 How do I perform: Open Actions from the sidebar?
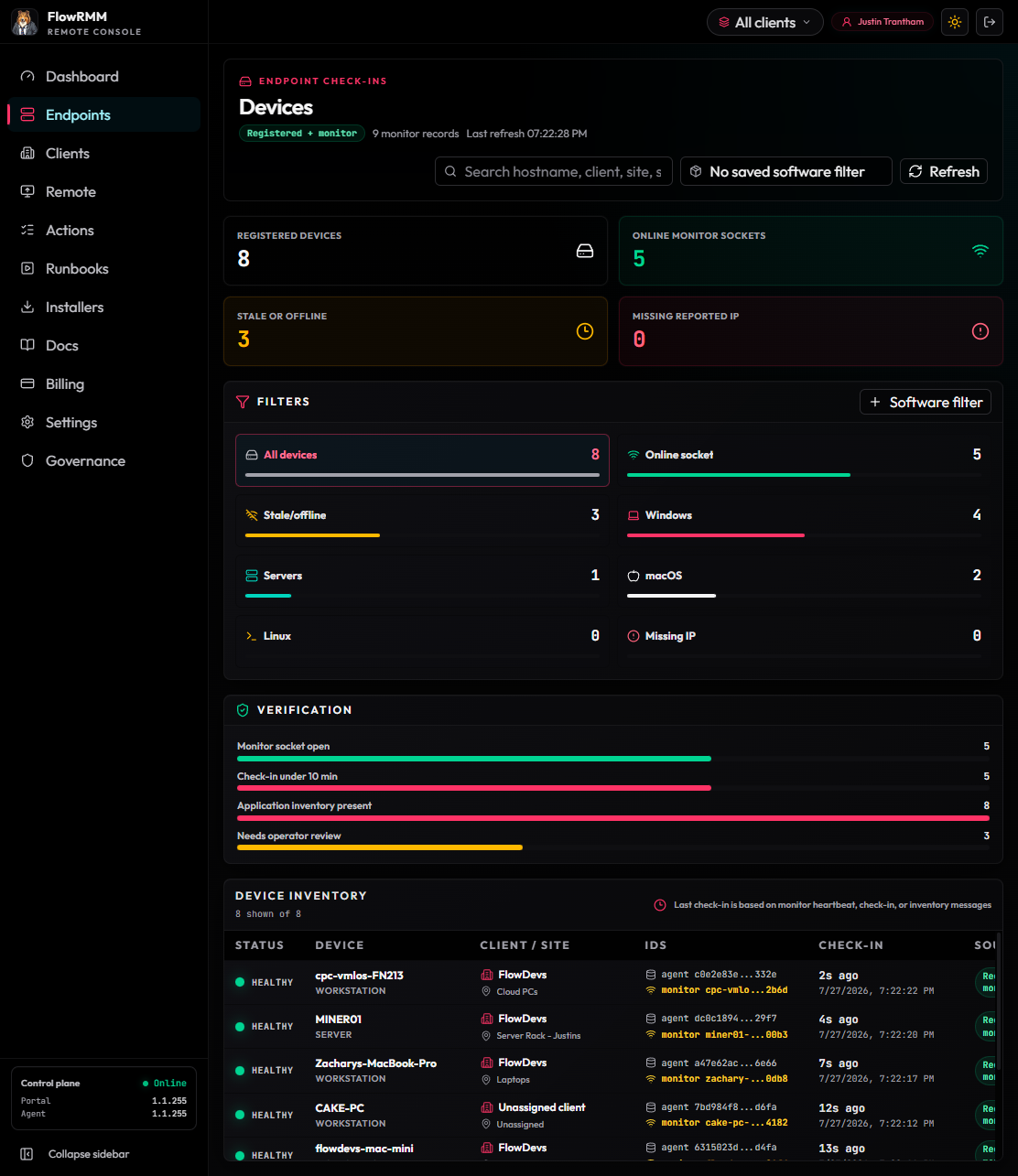pos(103,230)
